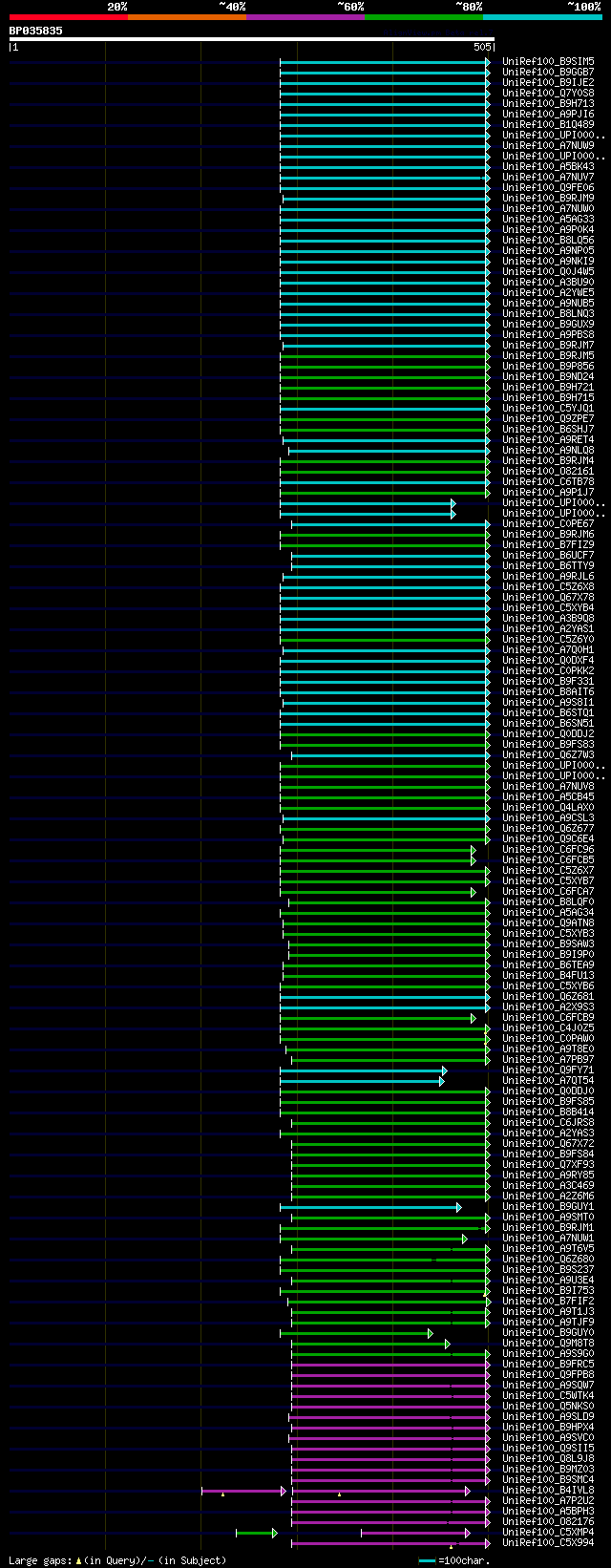Screen dimensions: 611x1568
Task: Choose the UniRef100_B8B414 entry
Action: click(548, 1112)
